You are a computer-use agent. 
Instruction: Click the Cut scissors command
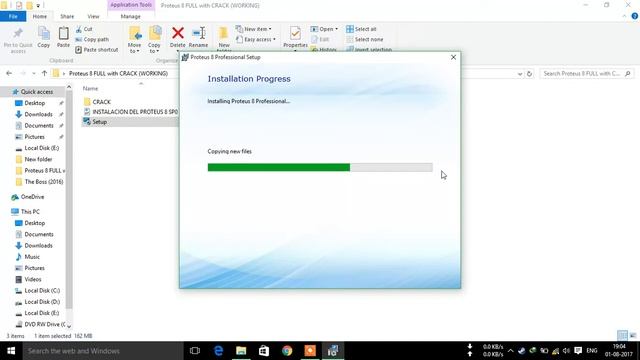(x=84, y=29)
